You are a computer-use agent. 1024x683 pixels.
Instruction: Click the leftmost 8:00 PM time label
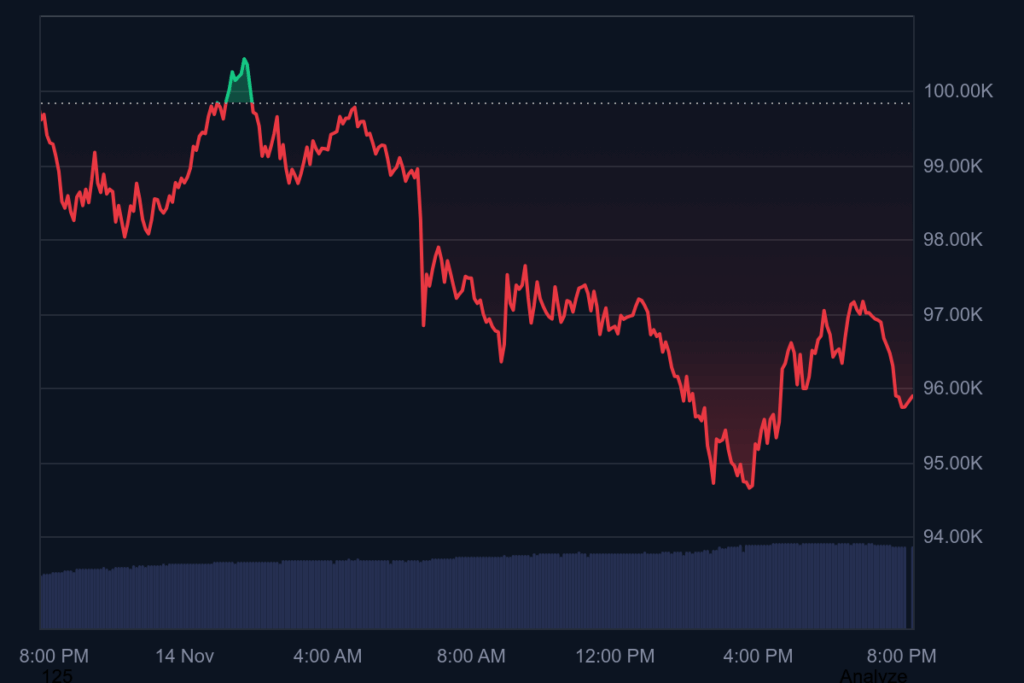[55, 657]
